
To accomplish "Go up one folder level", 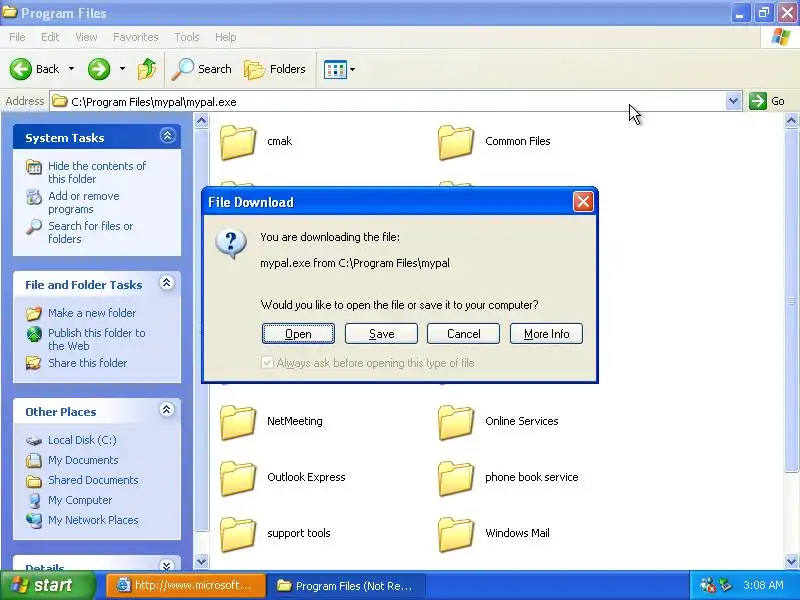I will click(x=147, y=69).
